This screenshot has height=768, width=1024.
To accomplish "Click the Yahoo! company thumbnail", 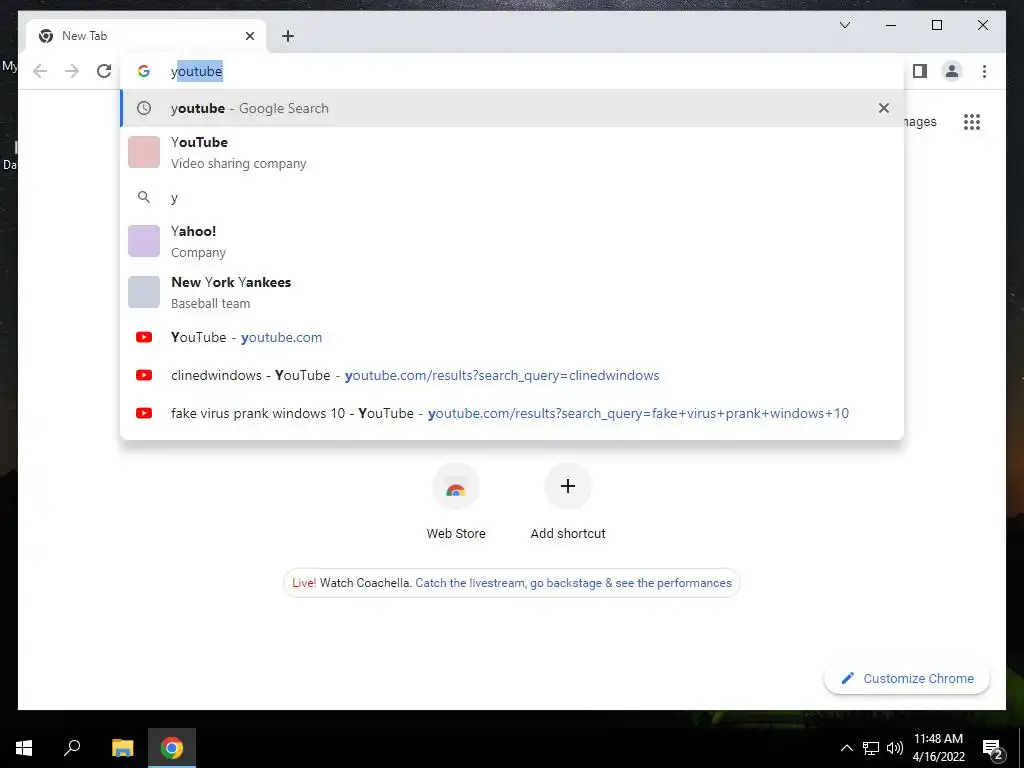I will point(144,241).
